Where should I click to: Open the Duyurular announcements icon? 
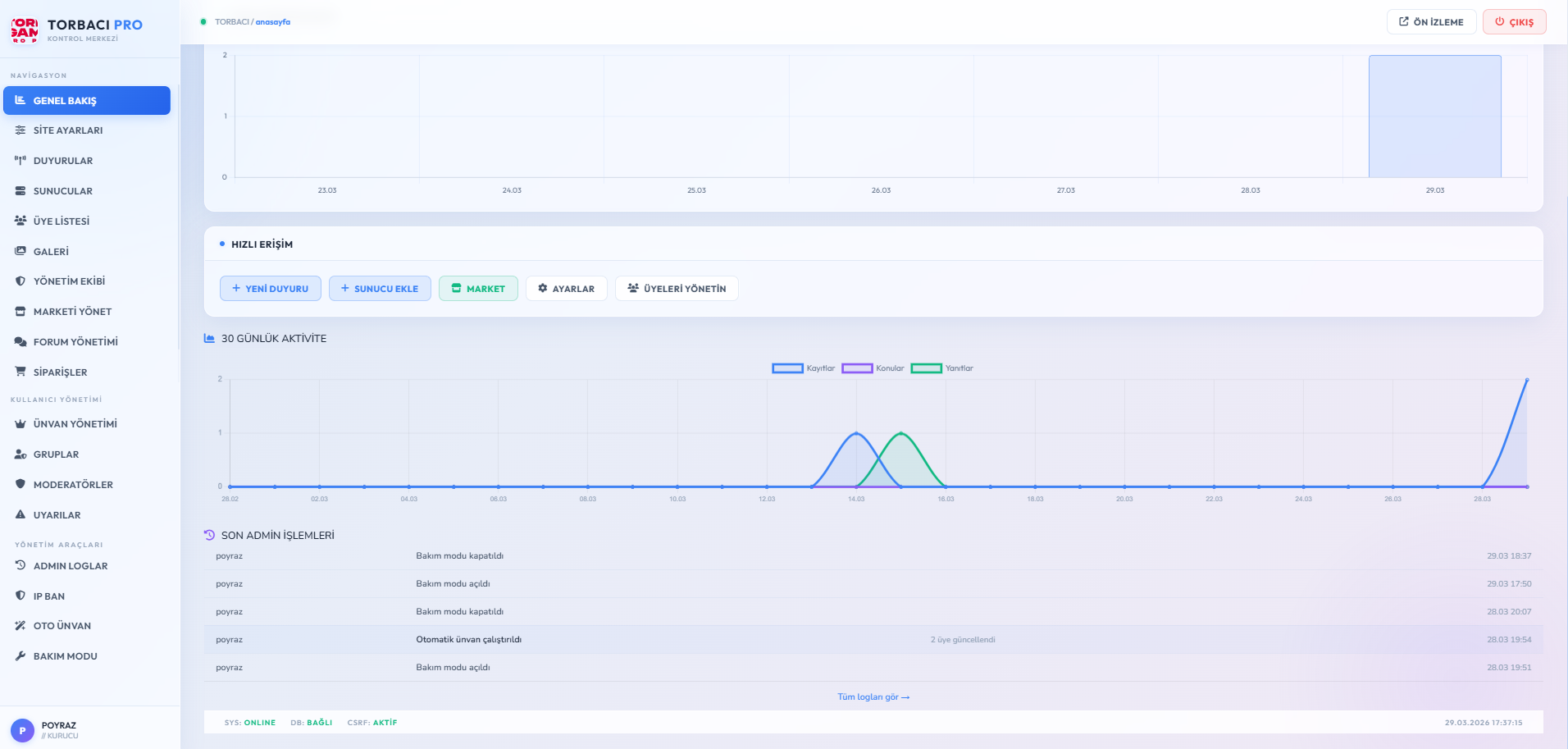[21, 161]
